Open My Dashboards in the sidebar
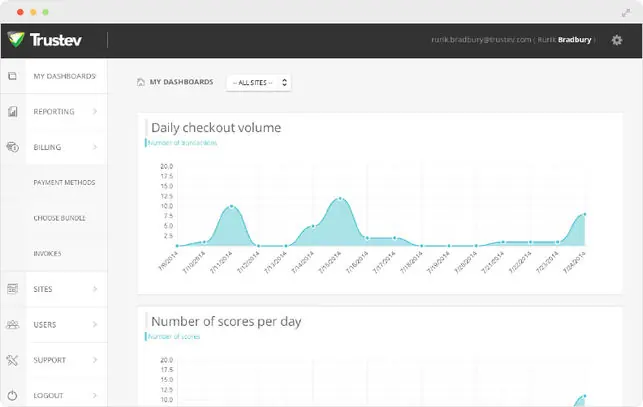643x407 pixels. pos(64,76)
